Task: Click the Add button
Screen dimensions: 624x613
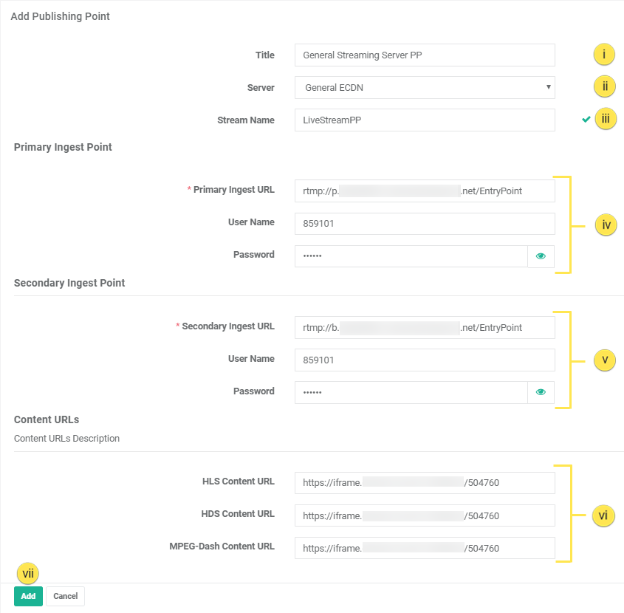Action: point(28,596)
